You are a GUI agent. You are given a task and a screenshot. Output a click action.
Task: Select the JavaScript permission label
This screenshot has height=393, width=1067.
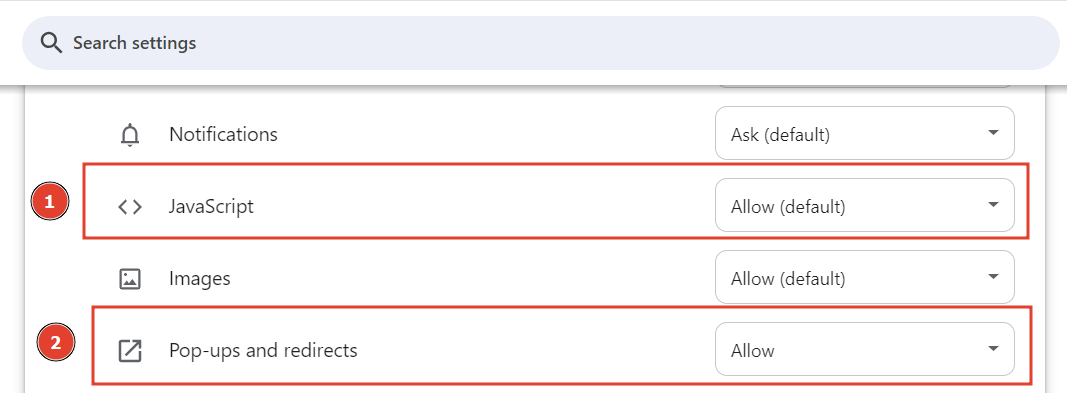coord(212,207)
